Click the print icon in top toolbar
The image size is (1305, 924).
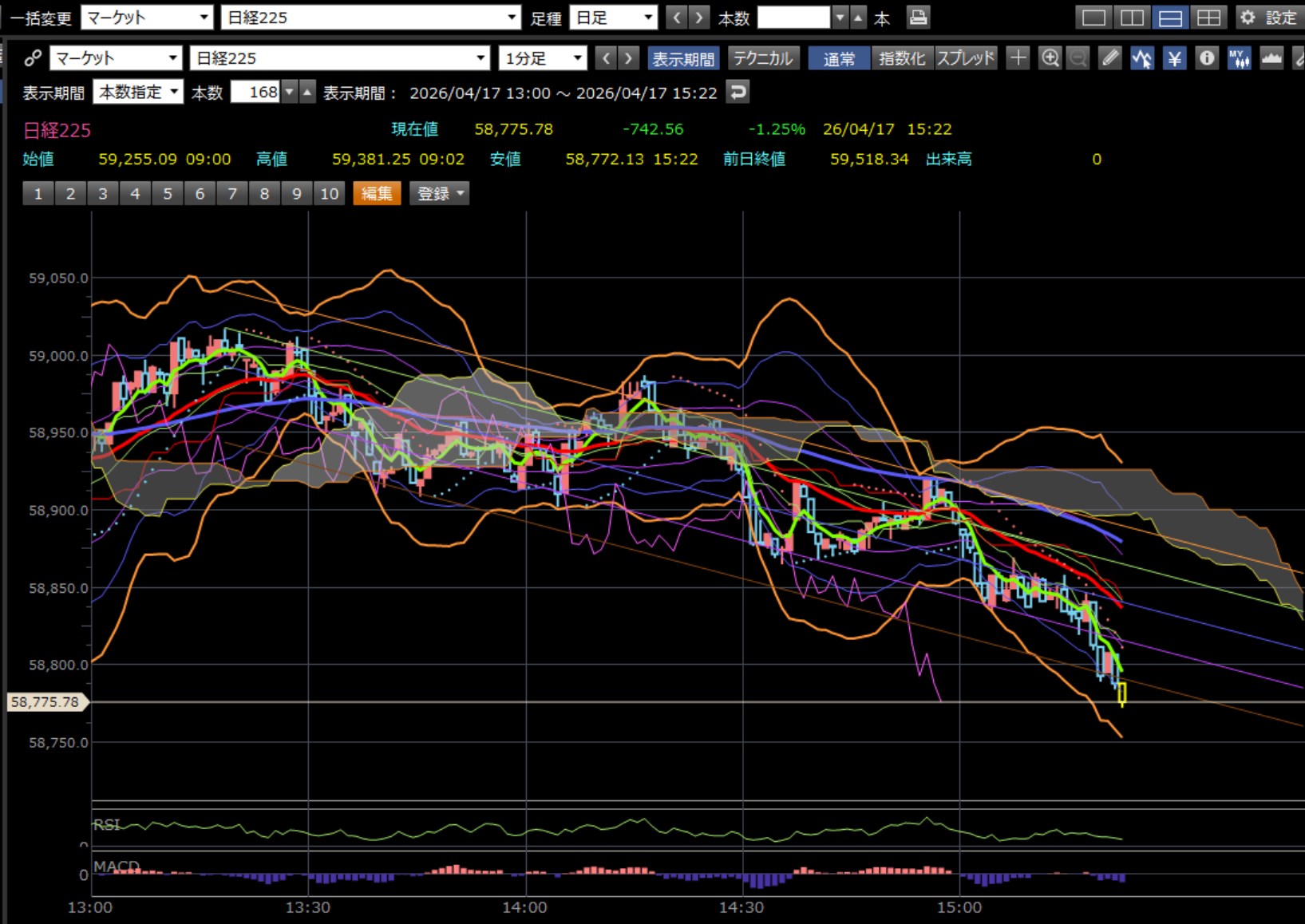click(x=919, y=18)
